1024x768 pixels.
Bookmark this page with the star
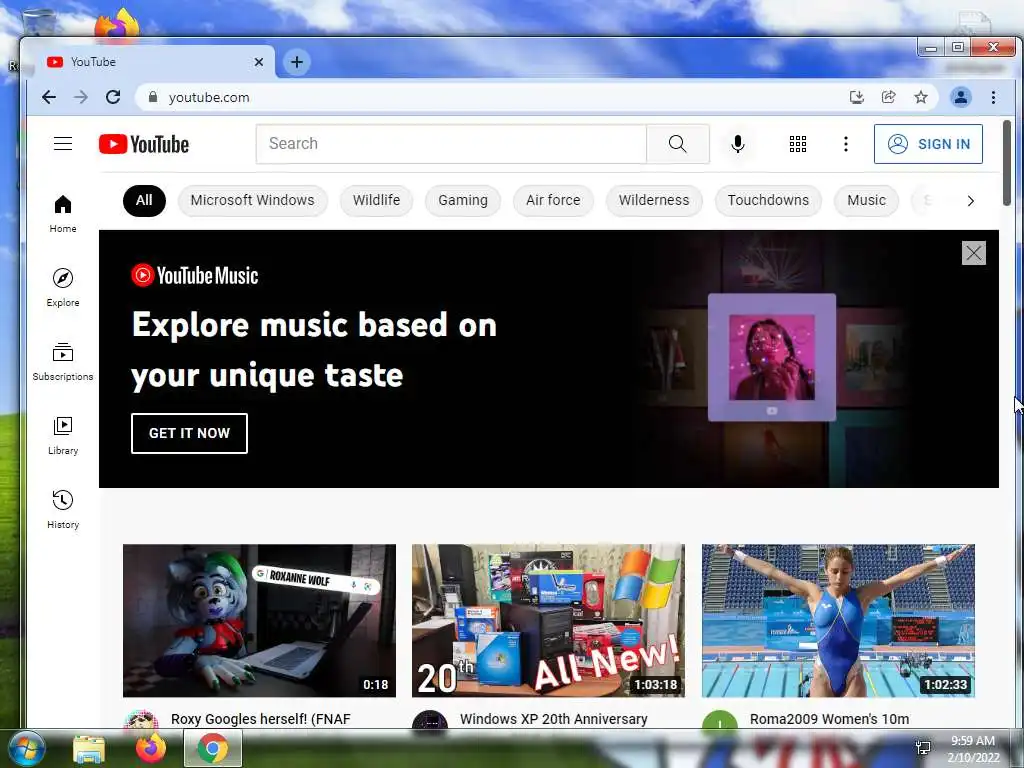click(x=921, y=97)
